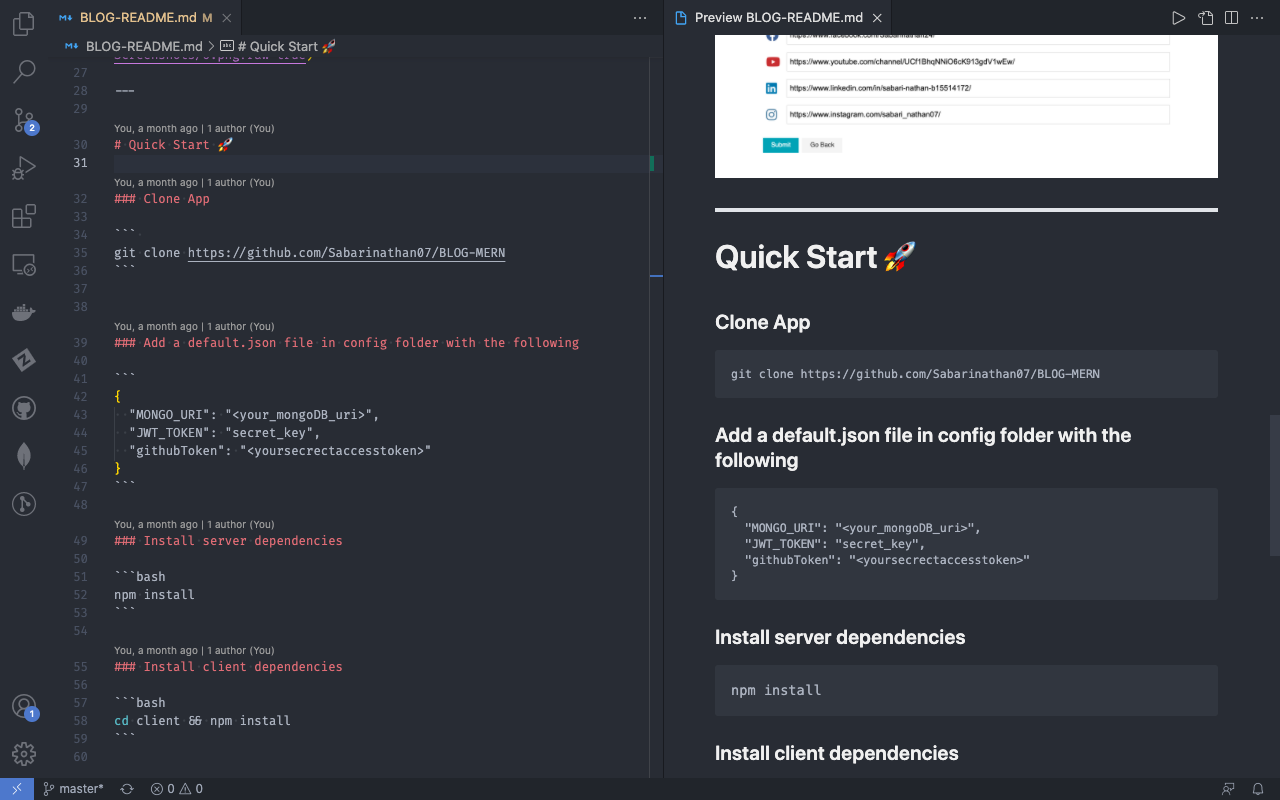Open the MongoDB leaf icon view
The image size is (1280, 800).
point(24,456)
